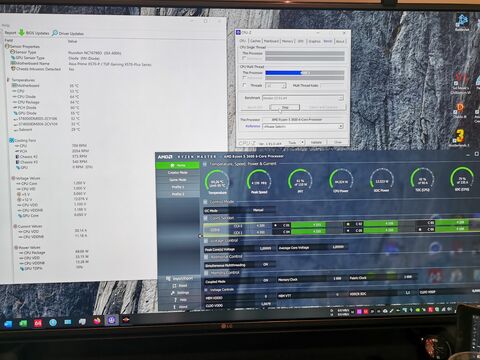Select Profile 2 in Ryzen Master sidebar

coord(177,194)
